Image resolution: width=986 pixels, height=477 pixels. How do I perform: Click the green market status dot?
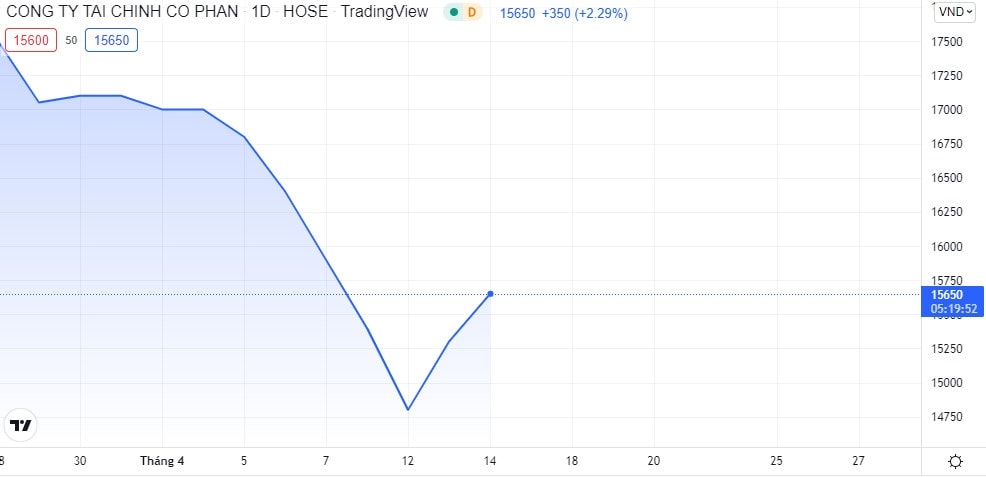tap(454, 12)
